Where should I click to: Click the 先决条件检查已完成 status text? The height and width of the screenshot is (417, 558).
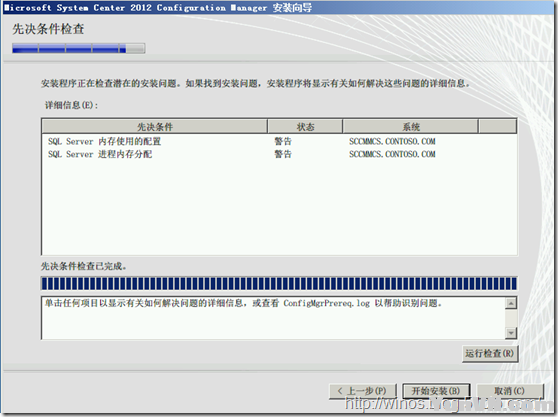84,266
